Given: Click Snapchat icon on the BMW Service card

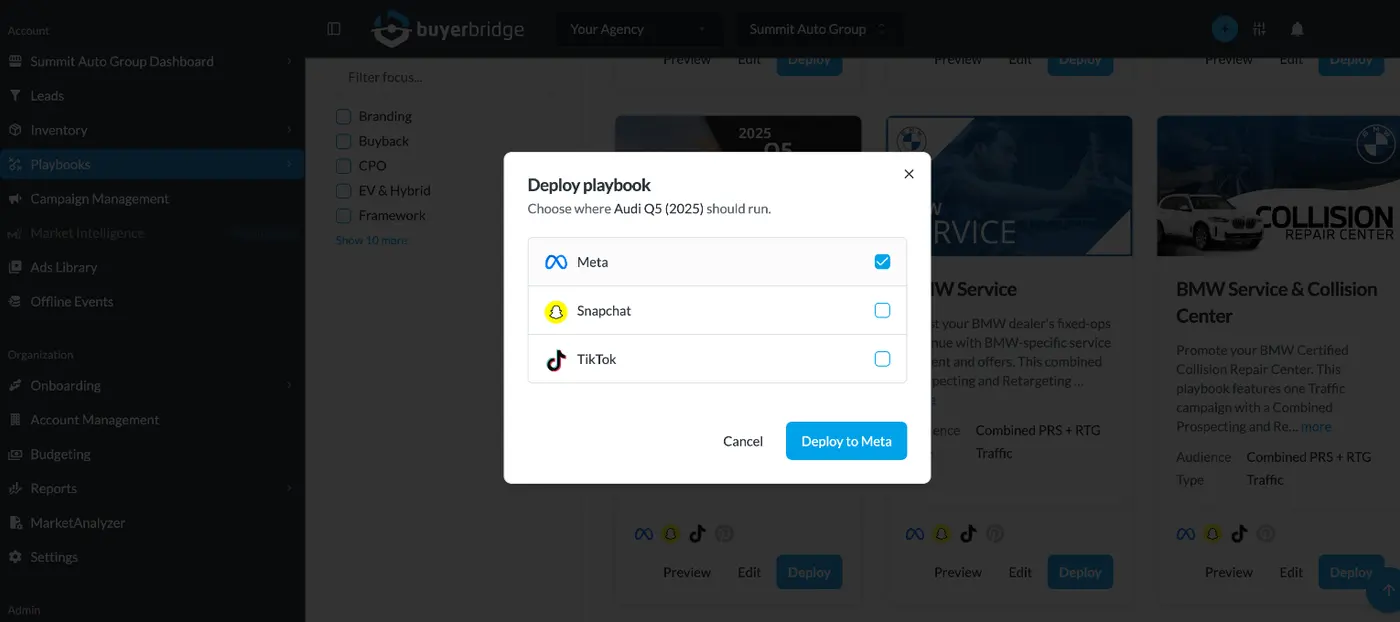Looking at the screenshot, I should click(x=941, y=534).
